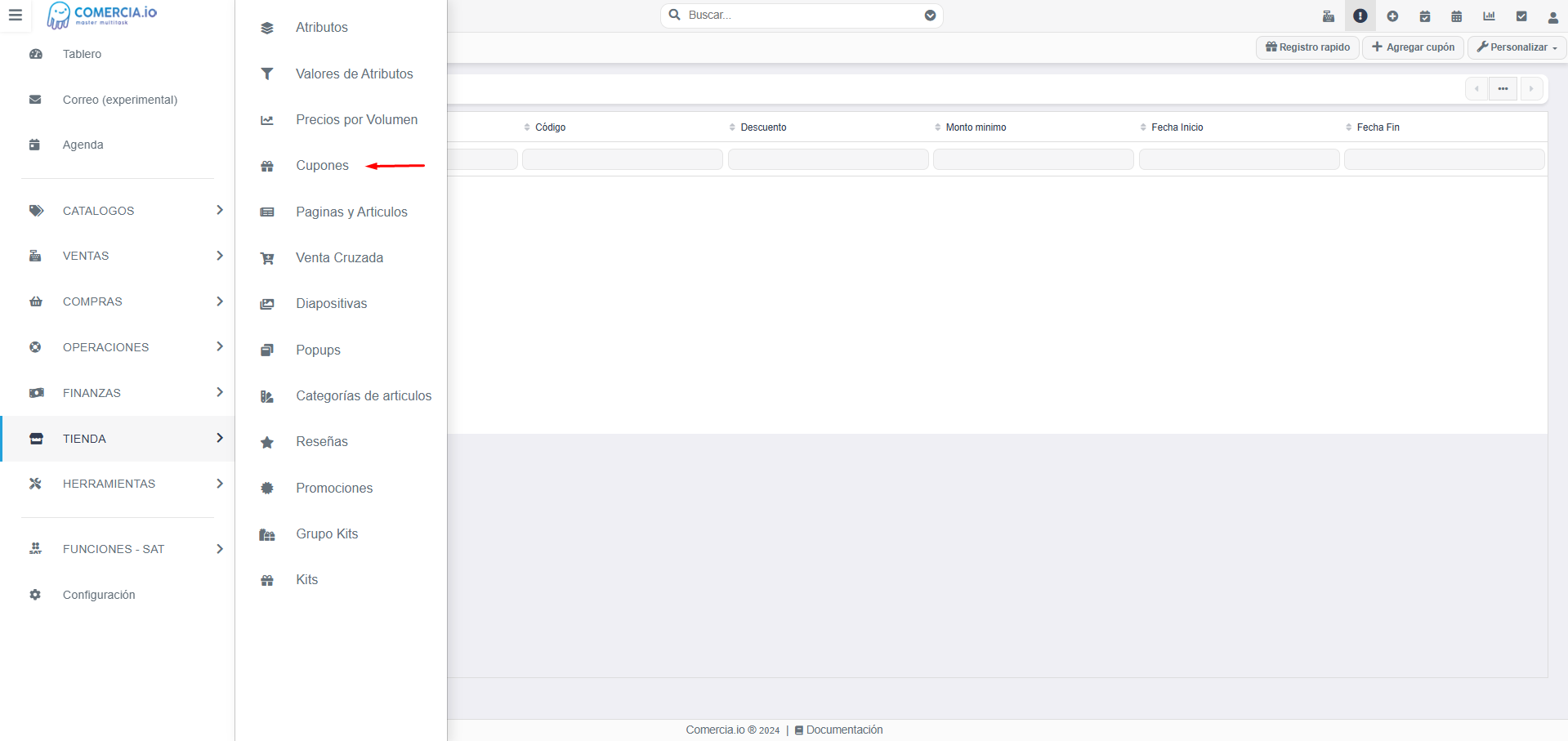
Task: Open the checkbox tasks icon in the top bar
Action: pyautogui.click(x=1521, y=16)
